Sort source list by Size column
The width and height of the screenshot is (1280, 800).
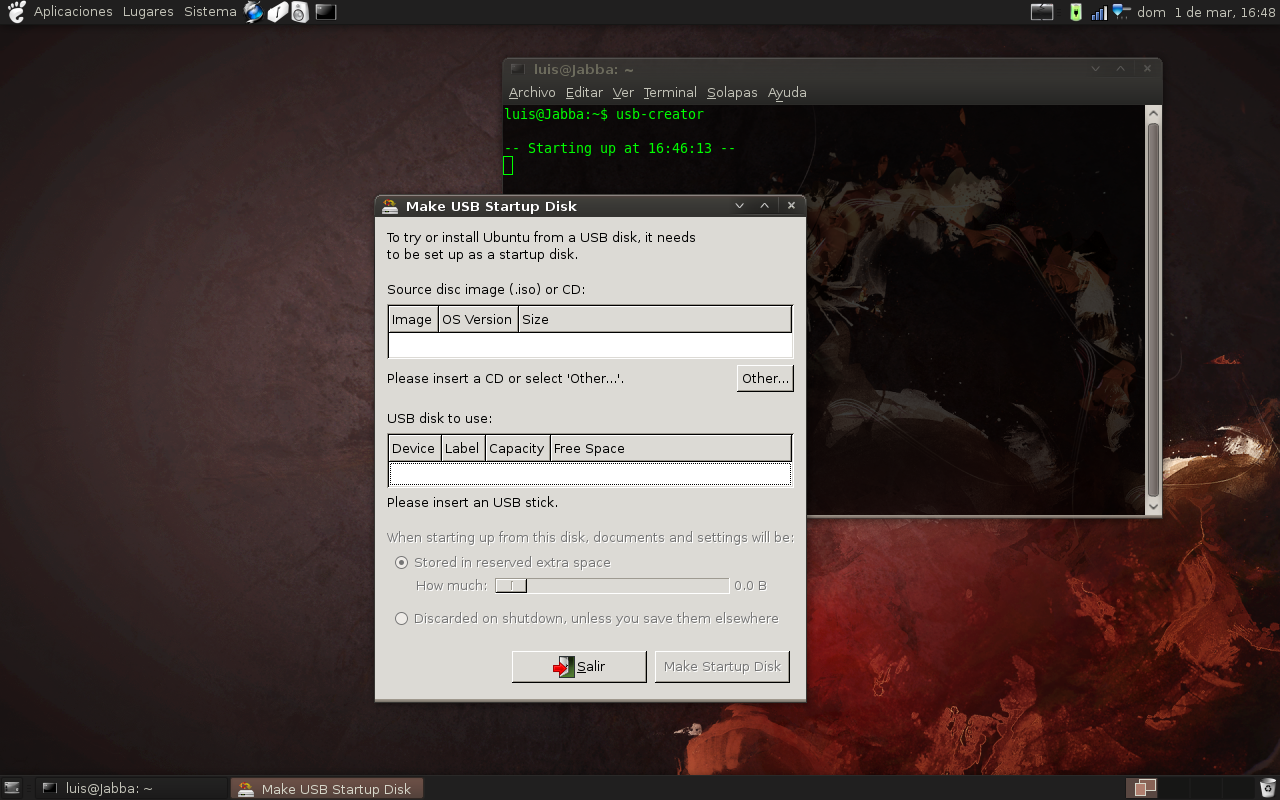tap(654, 319)
